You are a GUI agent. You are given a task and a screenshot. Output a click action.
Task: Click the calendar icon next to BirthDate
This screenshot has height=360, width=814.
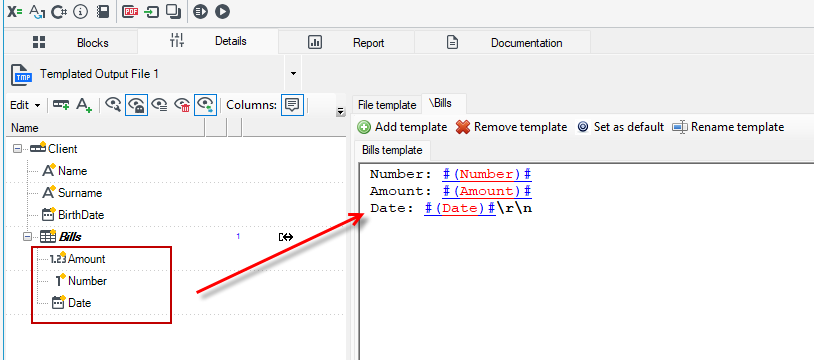(49, 214)
